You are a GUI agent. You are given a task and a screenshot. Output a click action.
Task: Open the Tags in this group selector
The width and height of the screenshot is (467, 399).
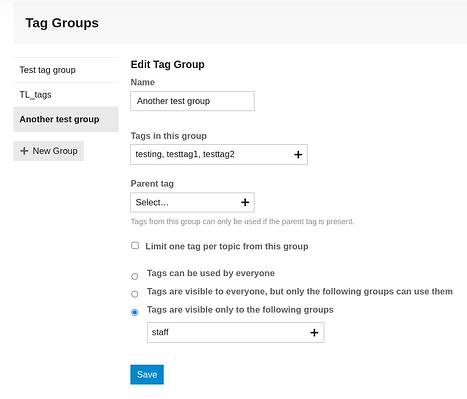click(x=219, y=154)
